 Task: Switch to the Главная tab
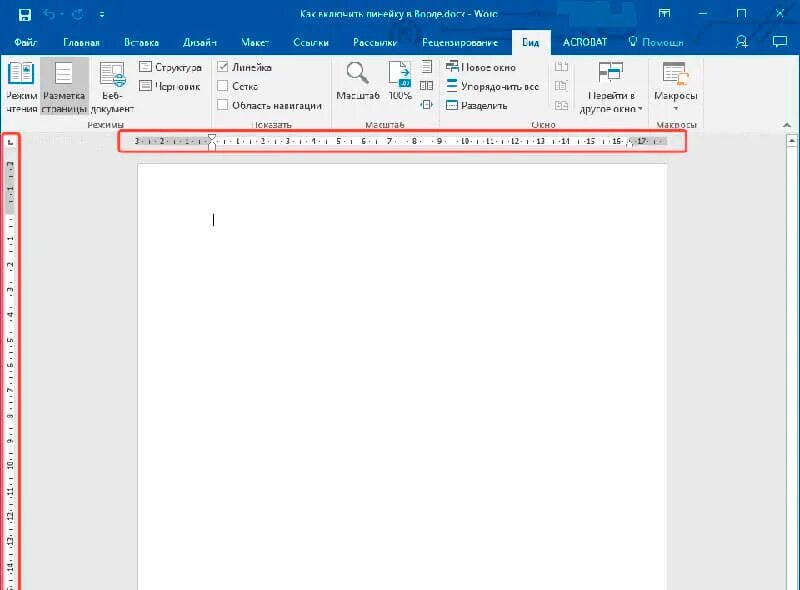81,42
